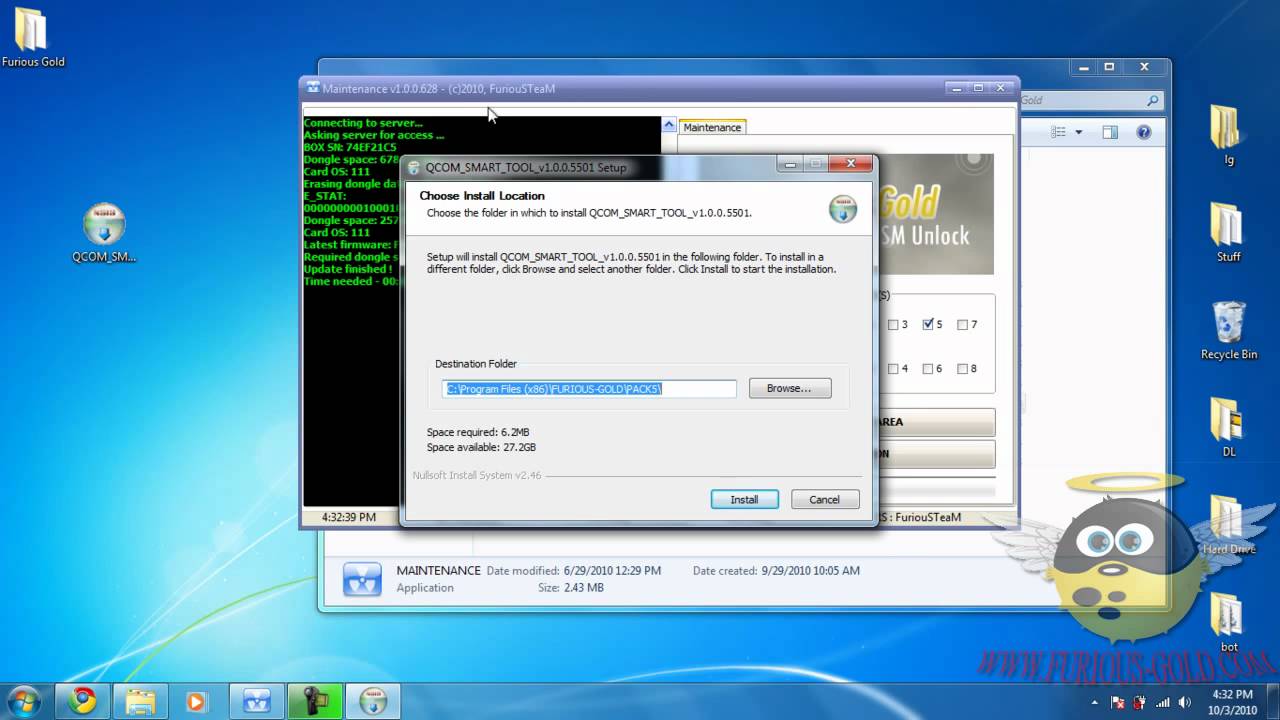Check pack 4 checkbox in Maintenance window
This screenshot has height=720, width=1280.
coord(893,368)
